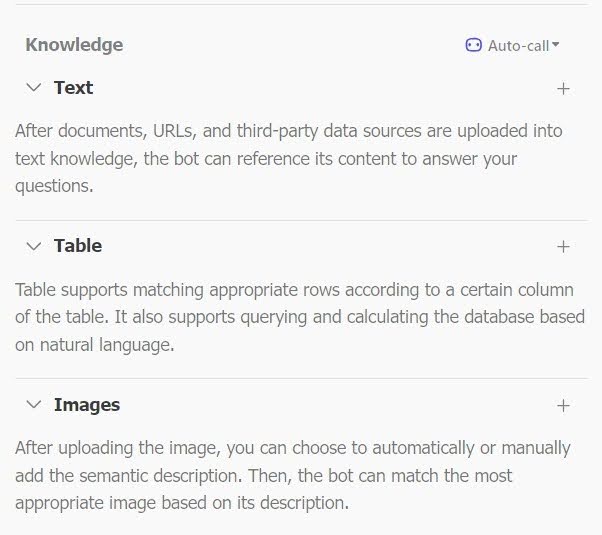Select the Images section title

click(x=87, y=405)
